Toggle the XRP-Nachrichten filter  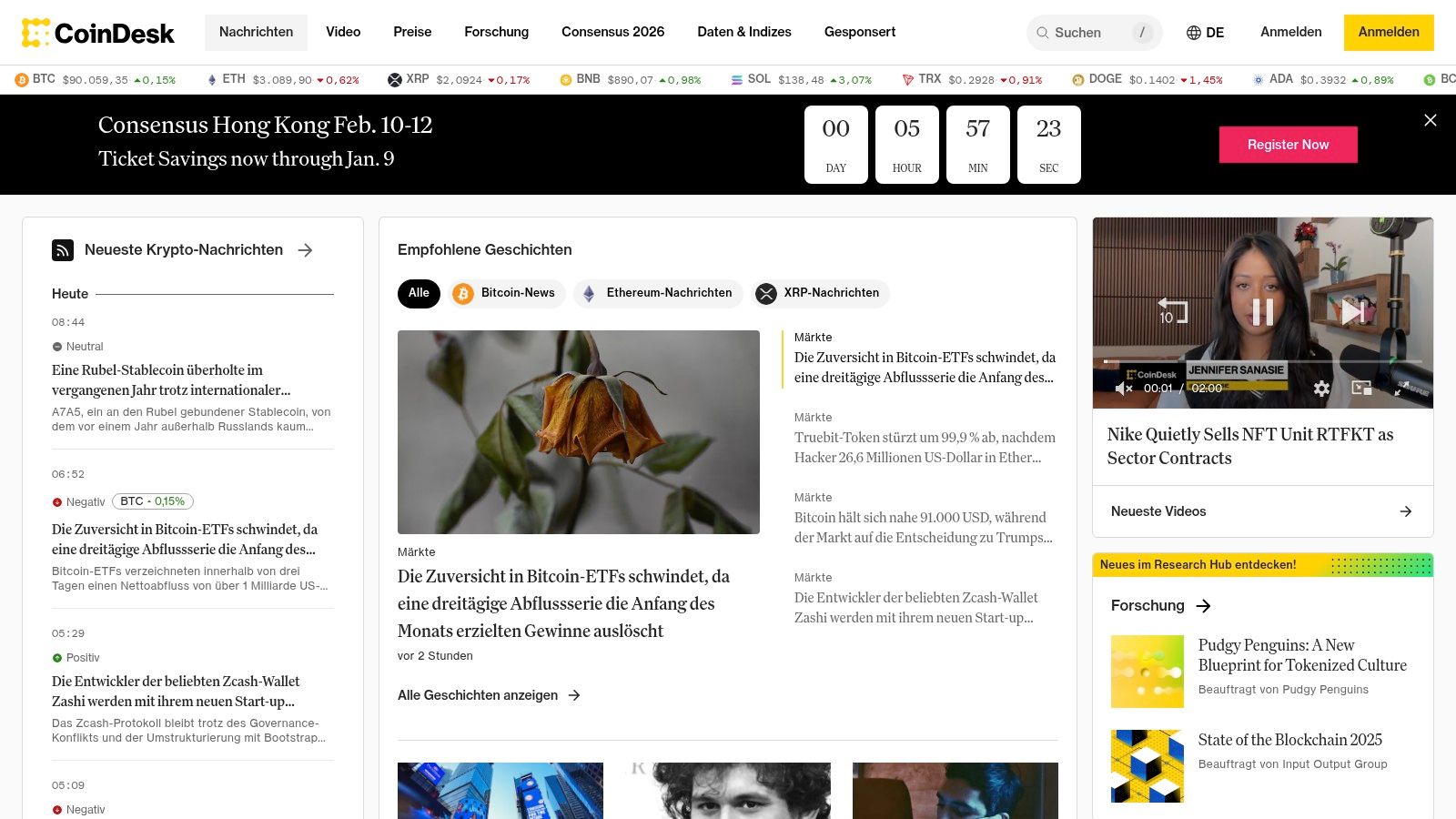pyautogui.click(x=818, y=293)
